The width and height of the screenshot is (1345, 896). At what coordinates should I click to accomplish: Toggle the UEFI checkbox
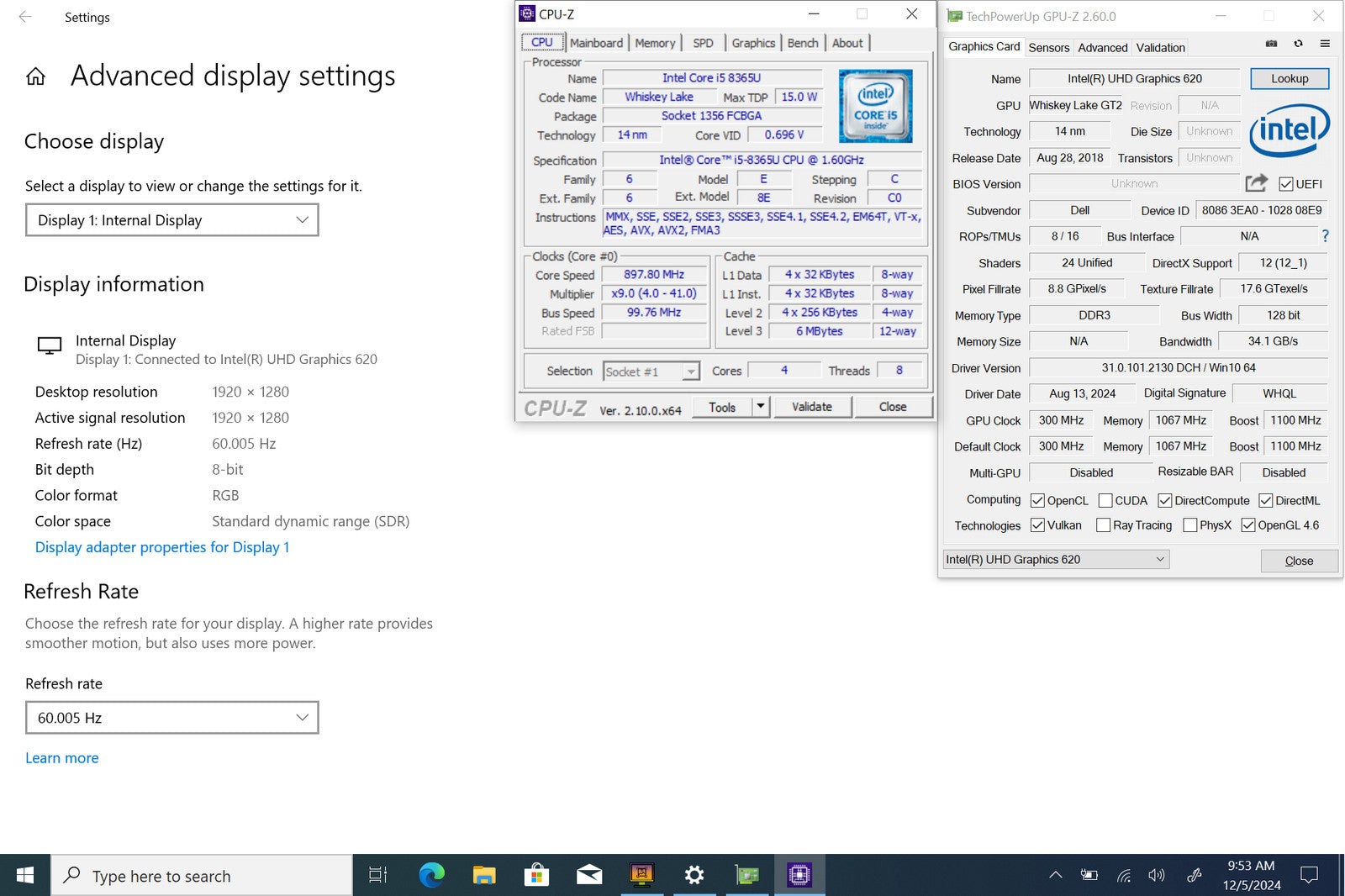coord(1285,184)
